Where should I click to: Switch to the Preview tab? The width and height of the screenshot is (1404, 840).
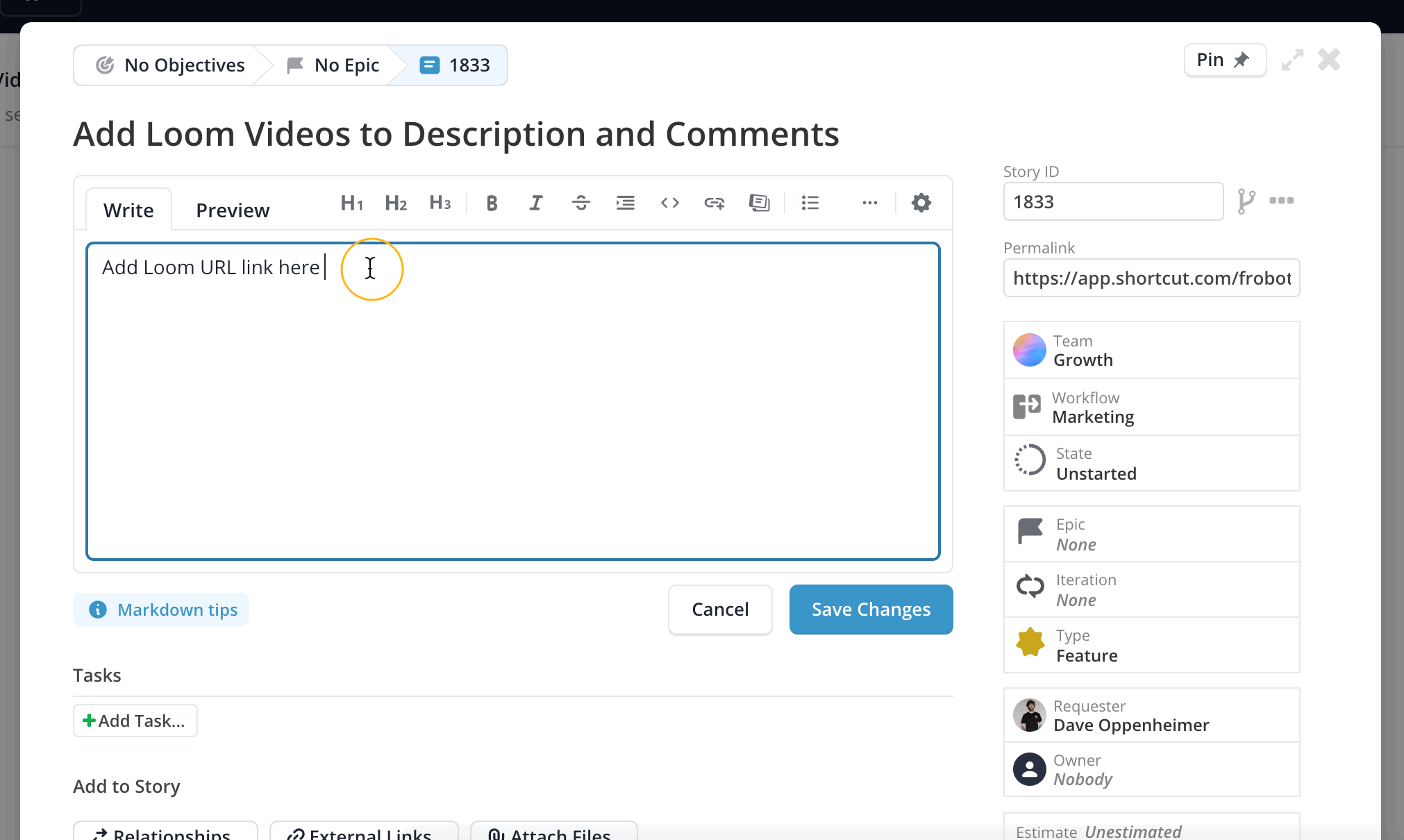[233, 210]
